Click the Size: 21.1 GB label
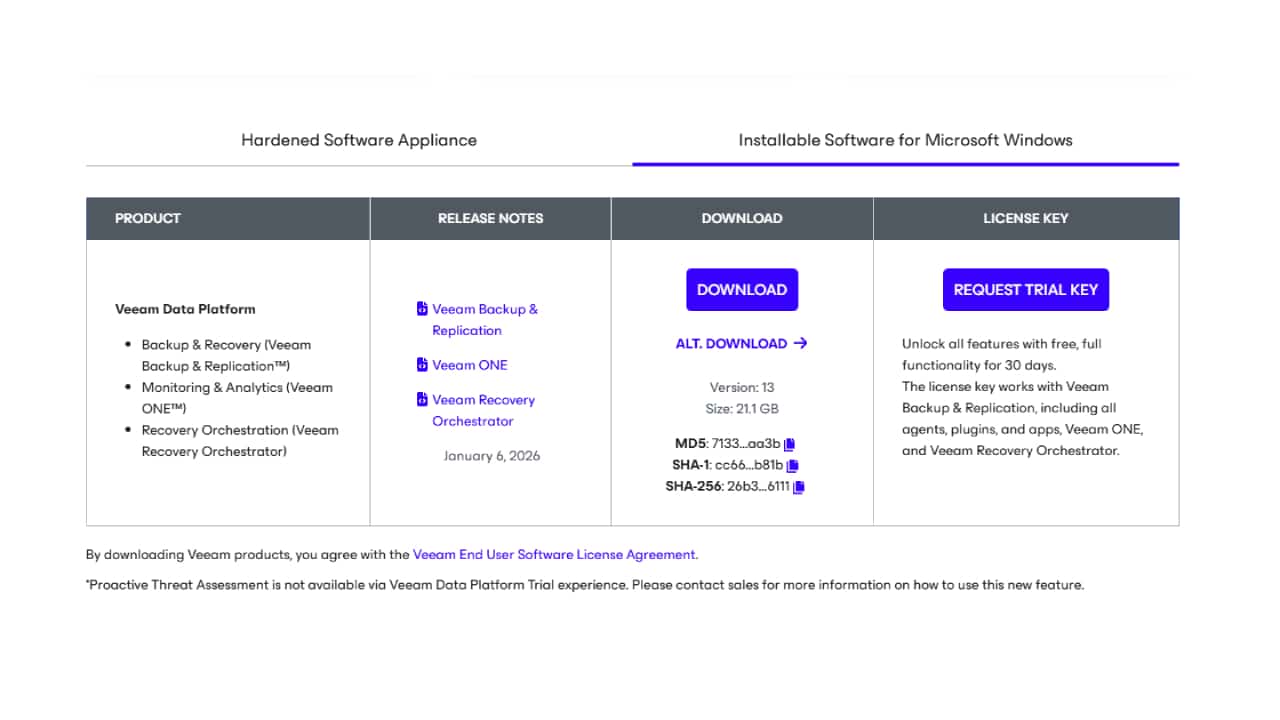Viewport: 1280px width, 720px height. click(742, 408)
